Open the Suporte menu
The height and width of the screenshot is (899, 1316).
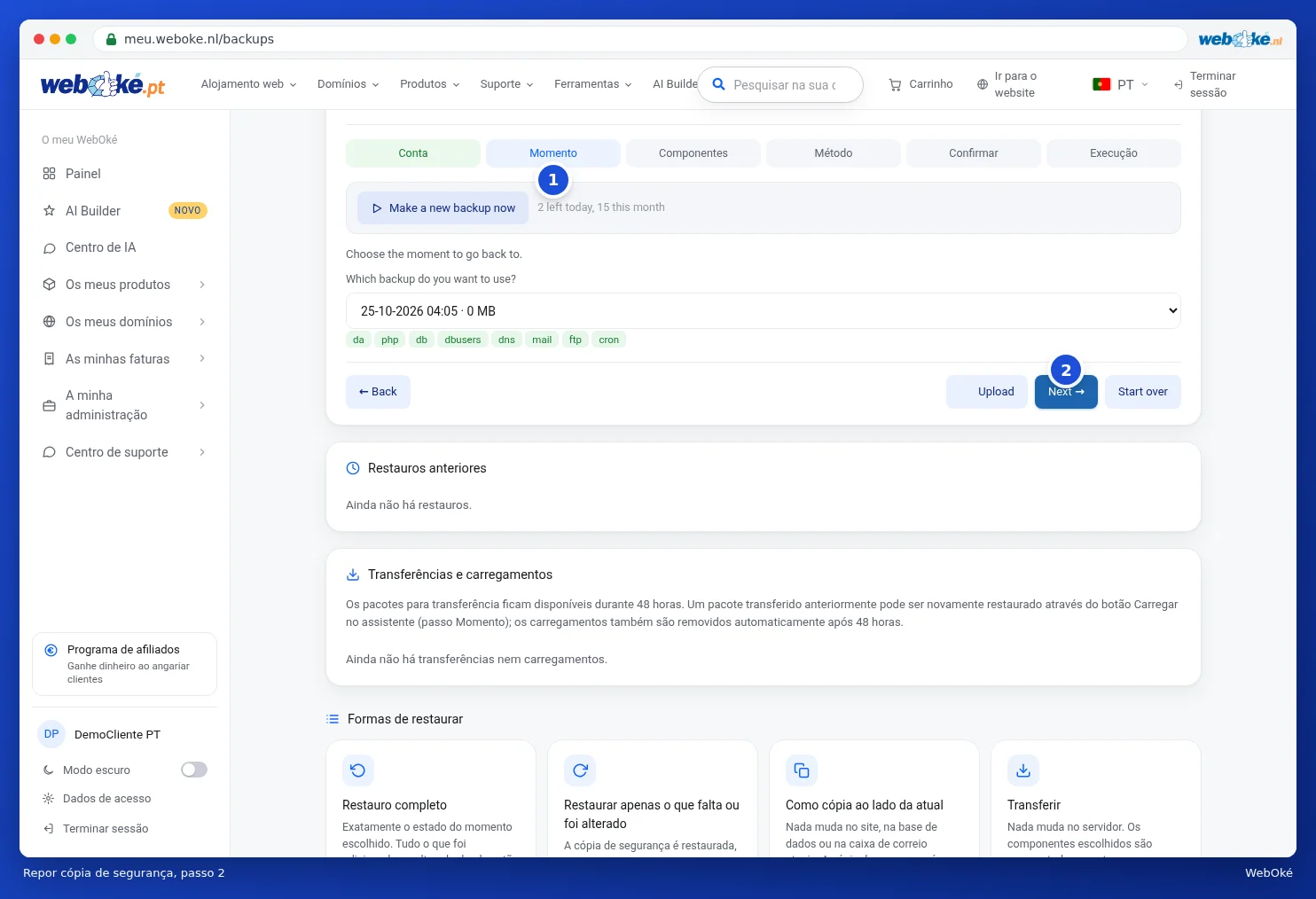507,84
